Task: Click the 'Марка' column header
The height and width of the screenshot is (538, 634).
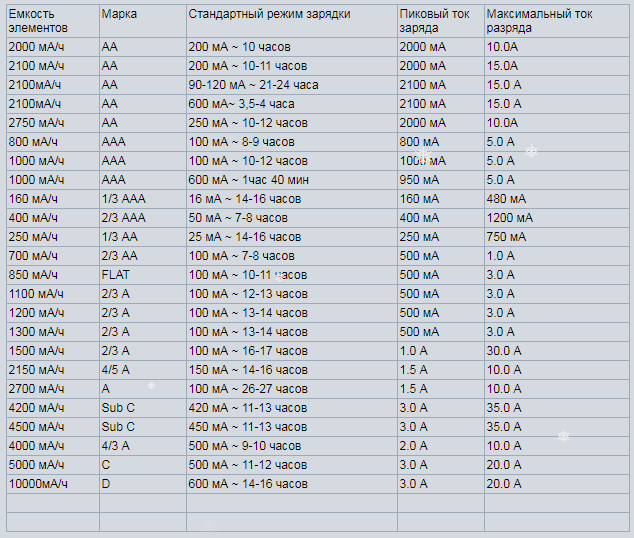Action: coord(143,21)
